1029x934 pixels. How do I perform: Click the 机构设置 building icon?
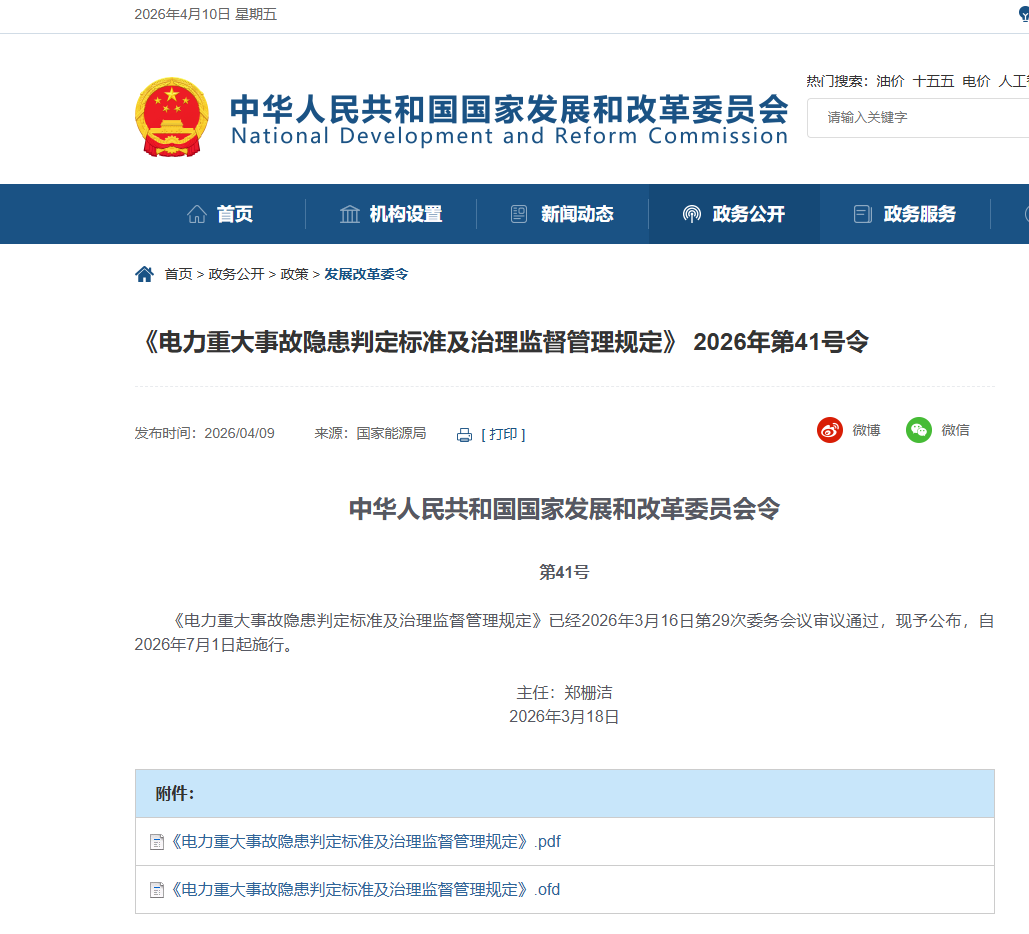[x=350, y=214]
